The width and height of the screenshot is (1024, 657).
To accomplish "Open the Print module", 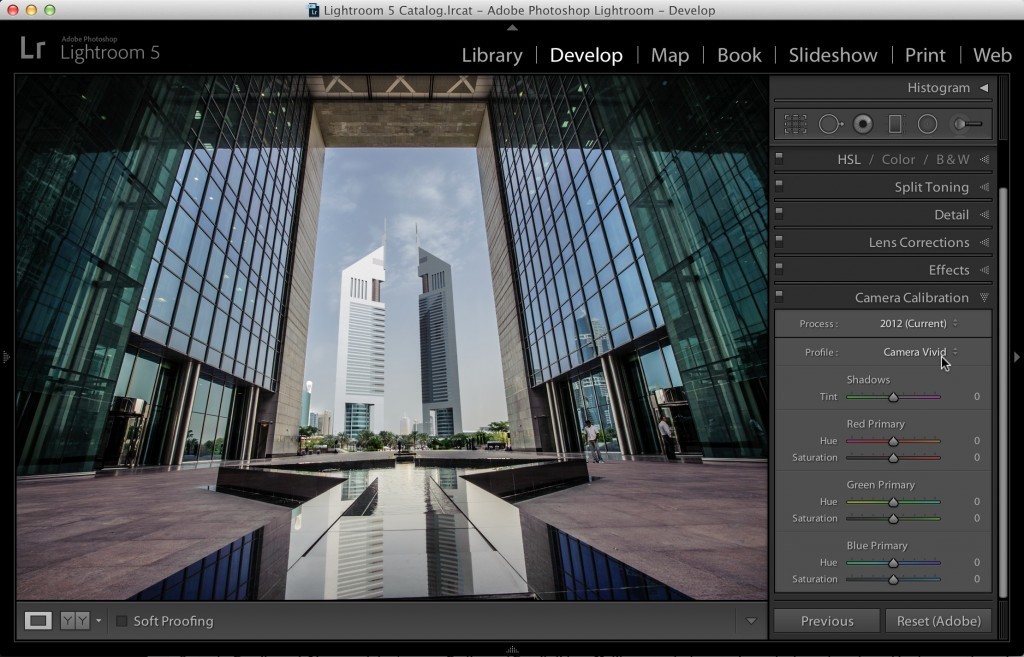I will tap(925, 56).
